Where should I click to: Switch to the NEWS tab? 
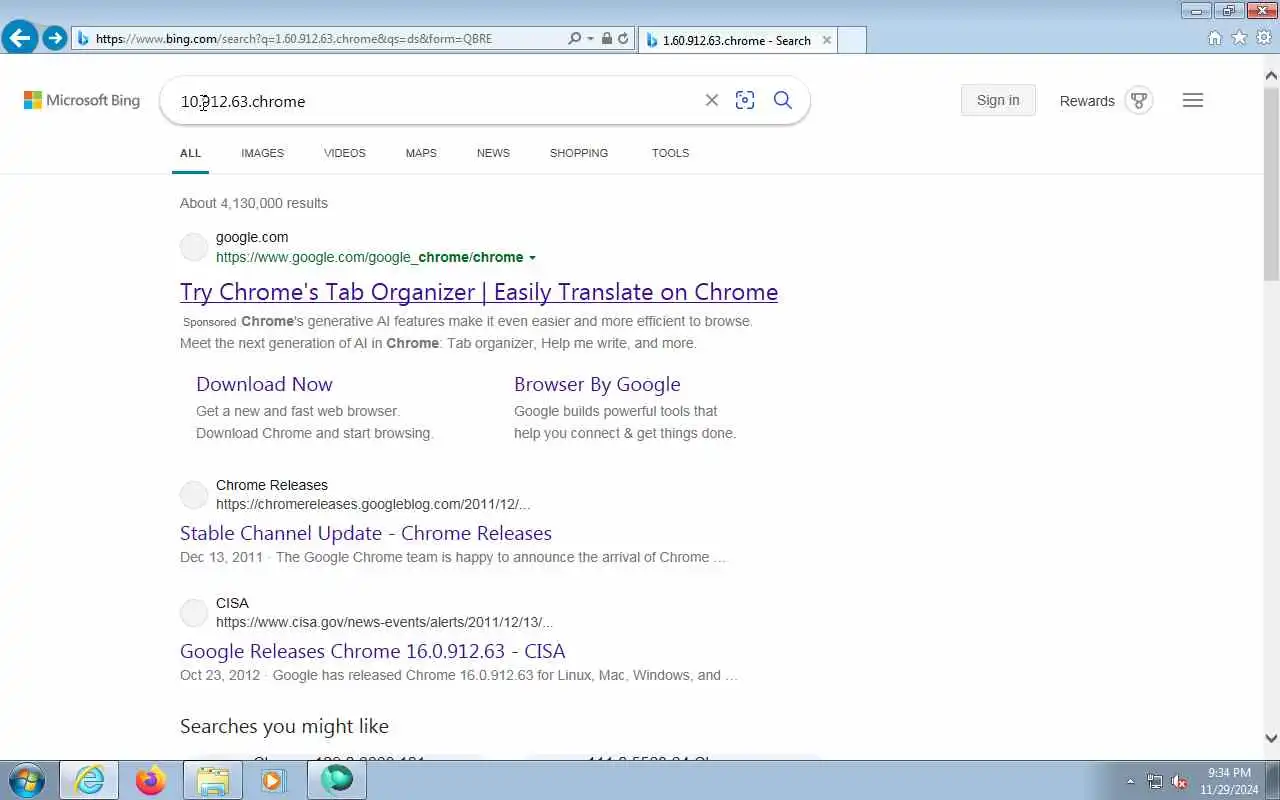tap(493, 153)
